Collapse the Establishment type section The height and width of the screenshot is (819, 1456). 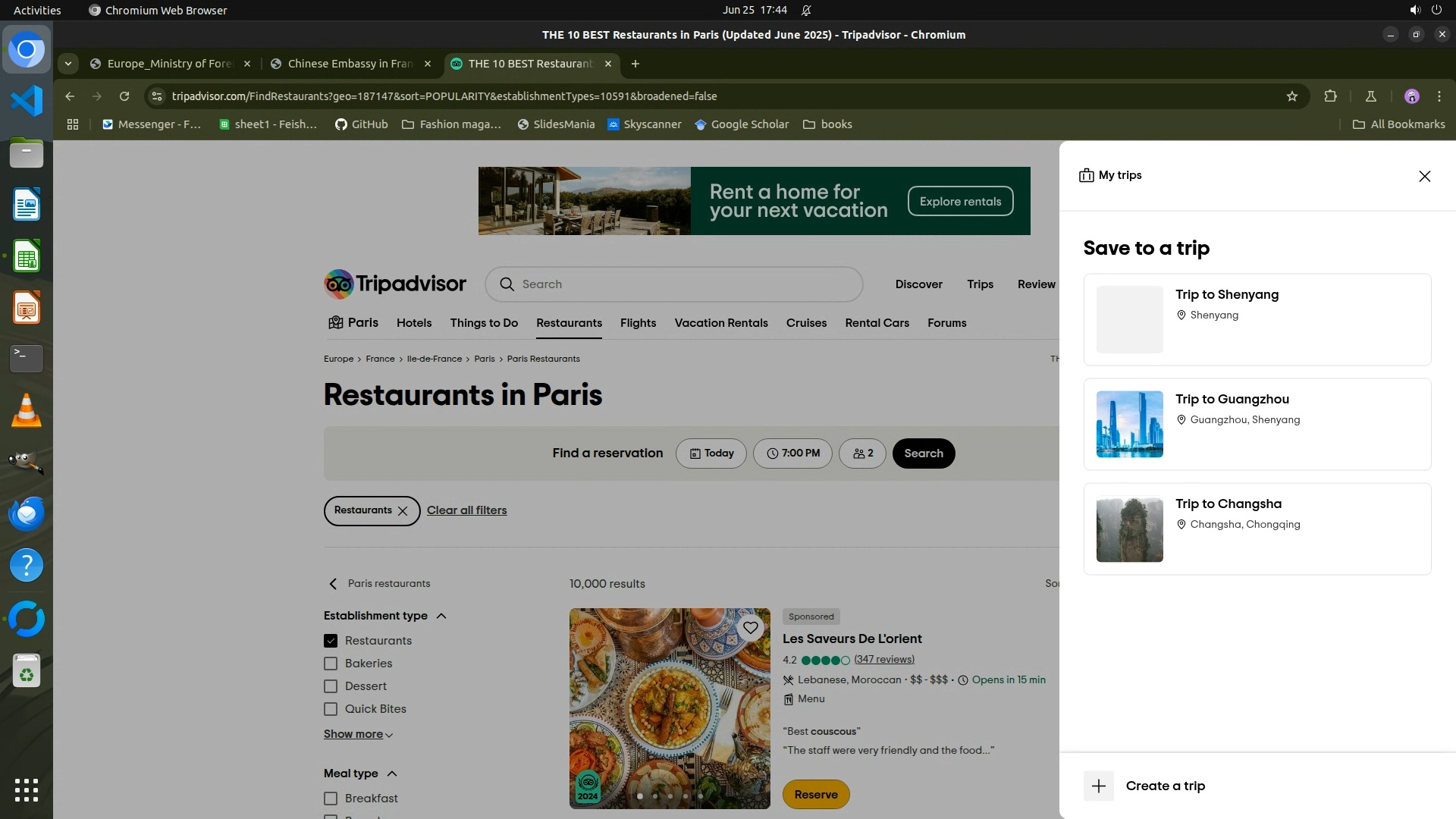point(441,616)
